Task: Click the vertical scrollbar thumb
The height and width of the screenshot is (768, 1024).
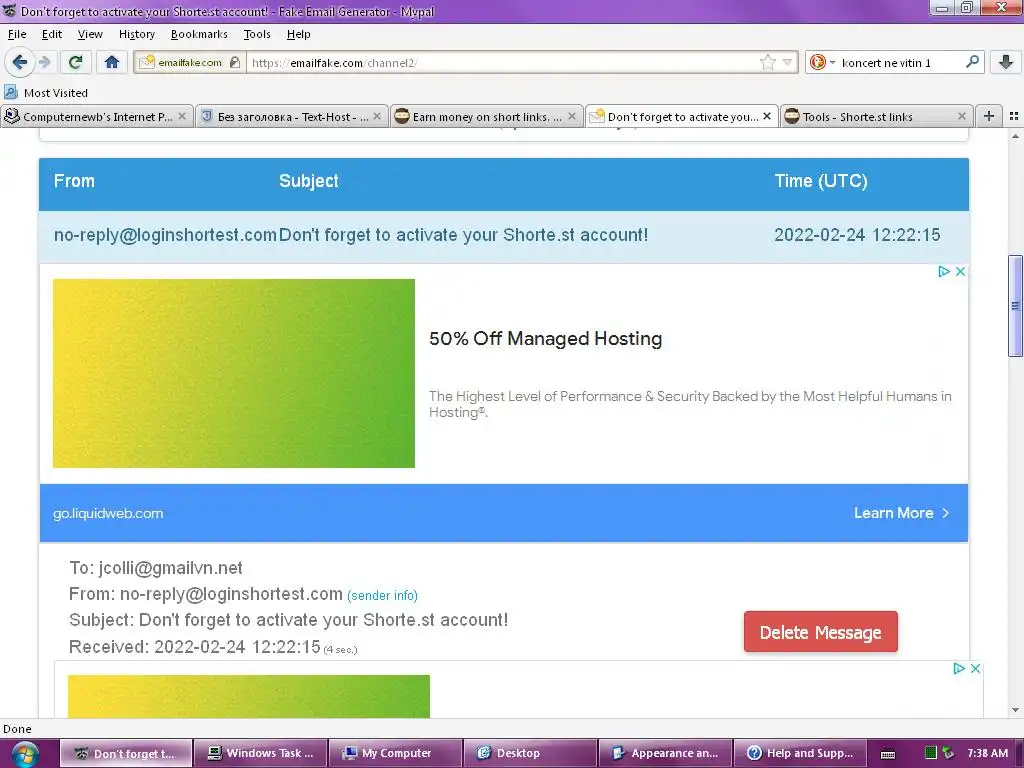Action: [x=1015, y=306]
